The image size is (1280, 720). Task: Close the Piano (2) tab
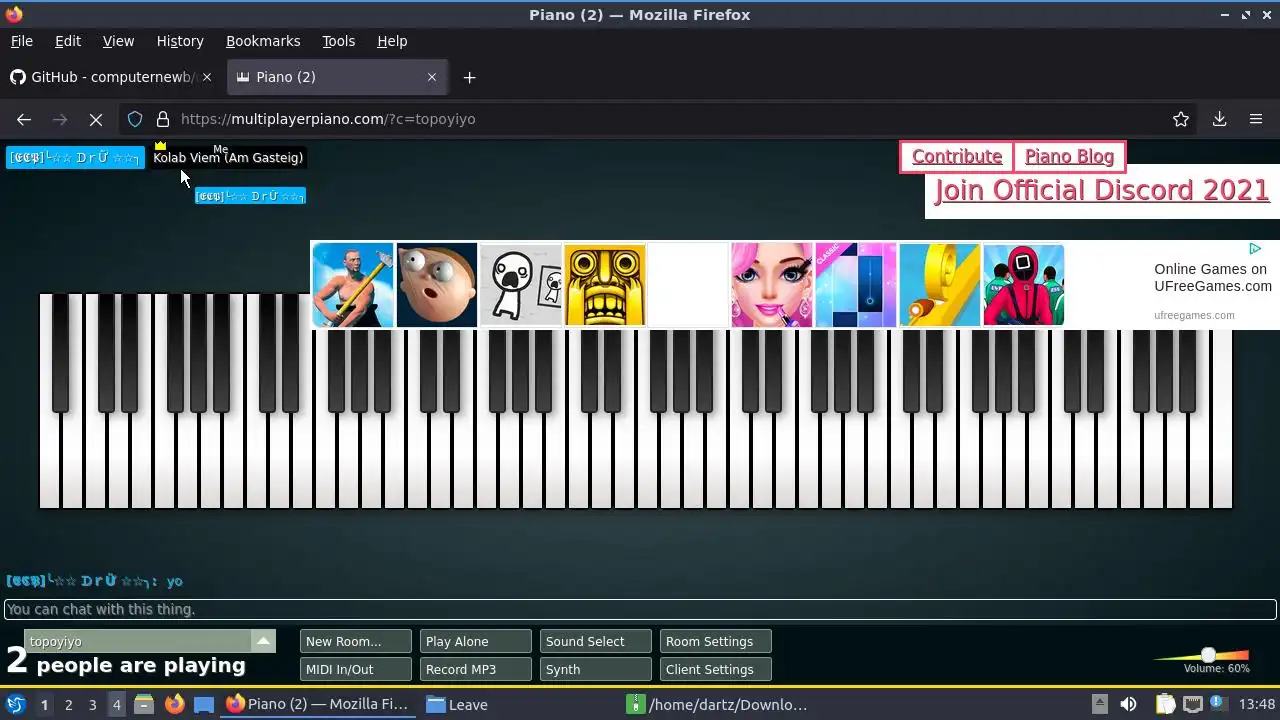[432, 77]
